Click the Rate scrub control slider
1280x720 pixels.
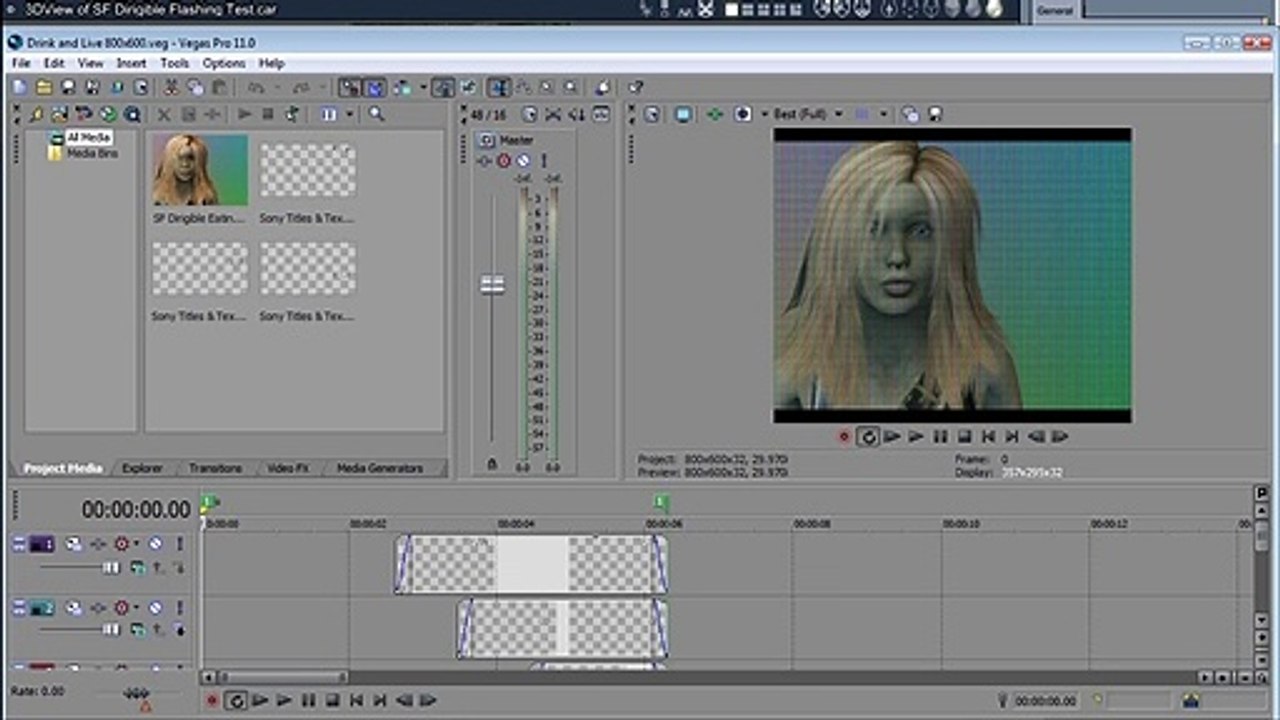point(136,692)
